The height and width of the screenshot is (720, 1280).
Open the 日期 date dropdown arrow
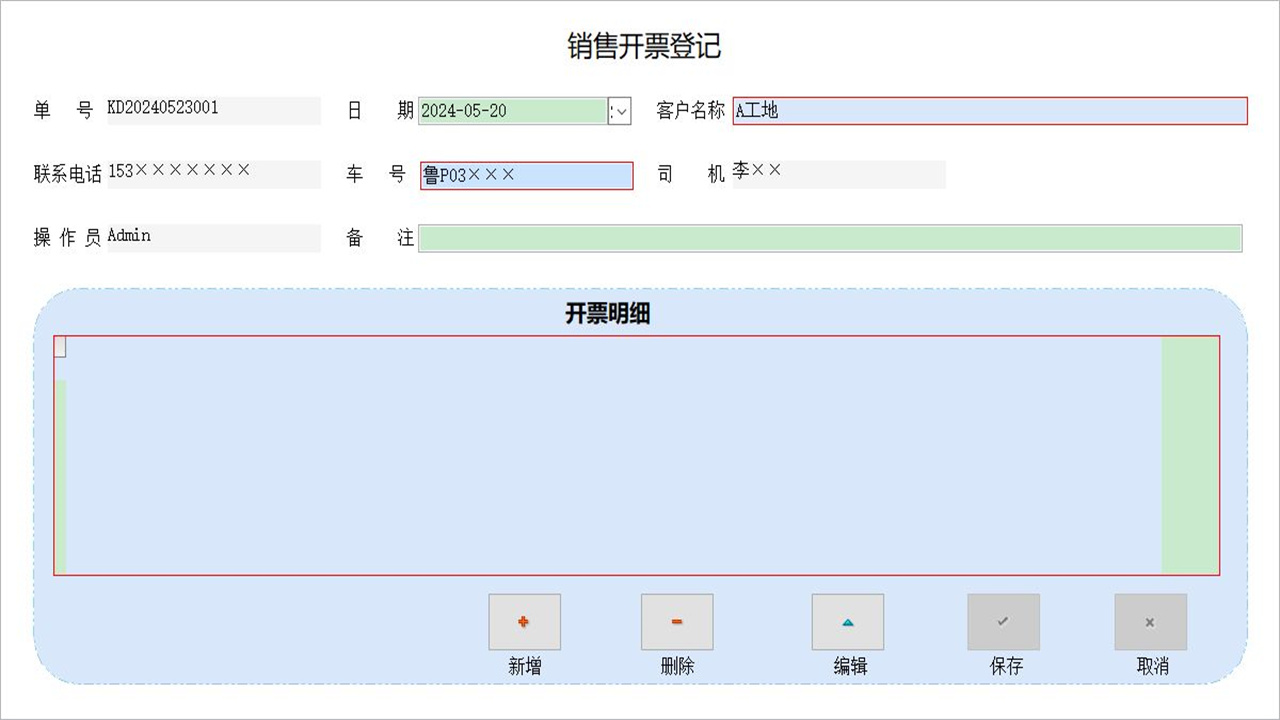(620, 111)
